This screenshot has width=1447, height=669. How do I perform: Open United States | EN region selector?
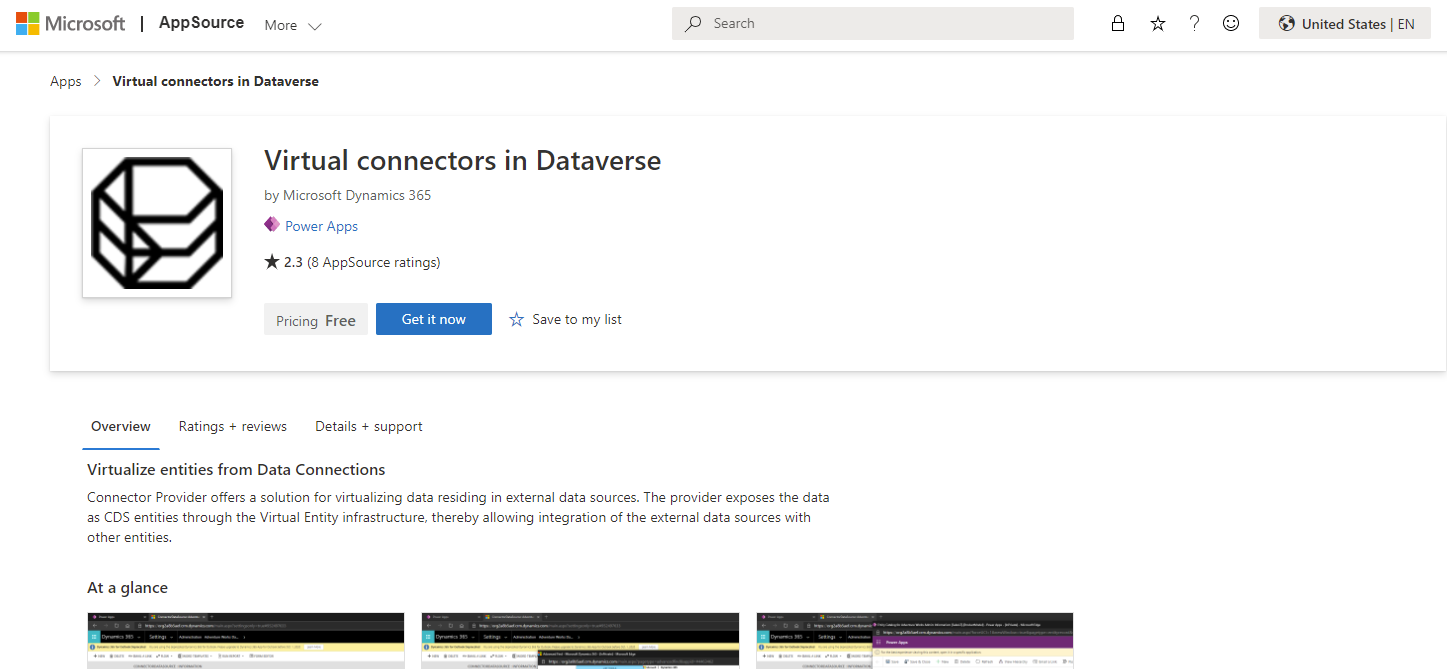point(1345,23)
